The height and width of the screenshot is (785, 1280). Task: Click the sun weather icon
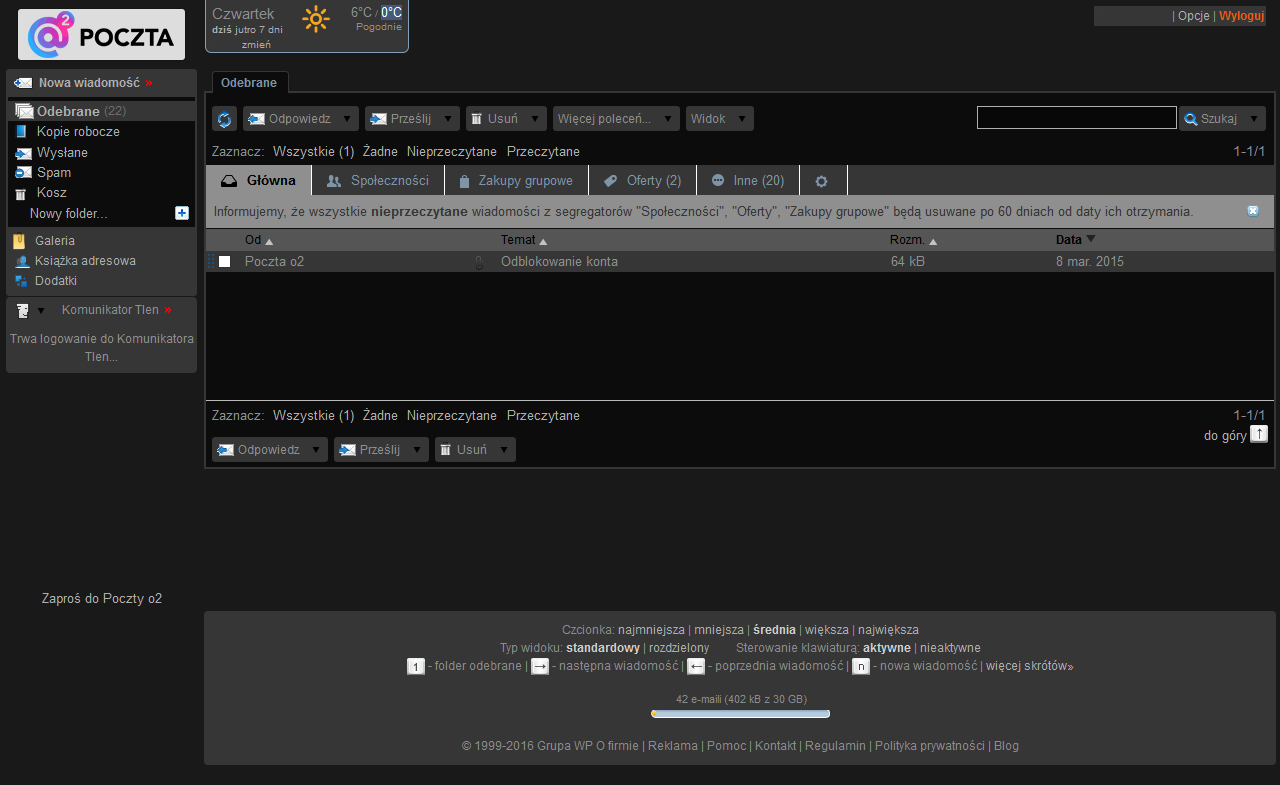[x=316, y=19]
